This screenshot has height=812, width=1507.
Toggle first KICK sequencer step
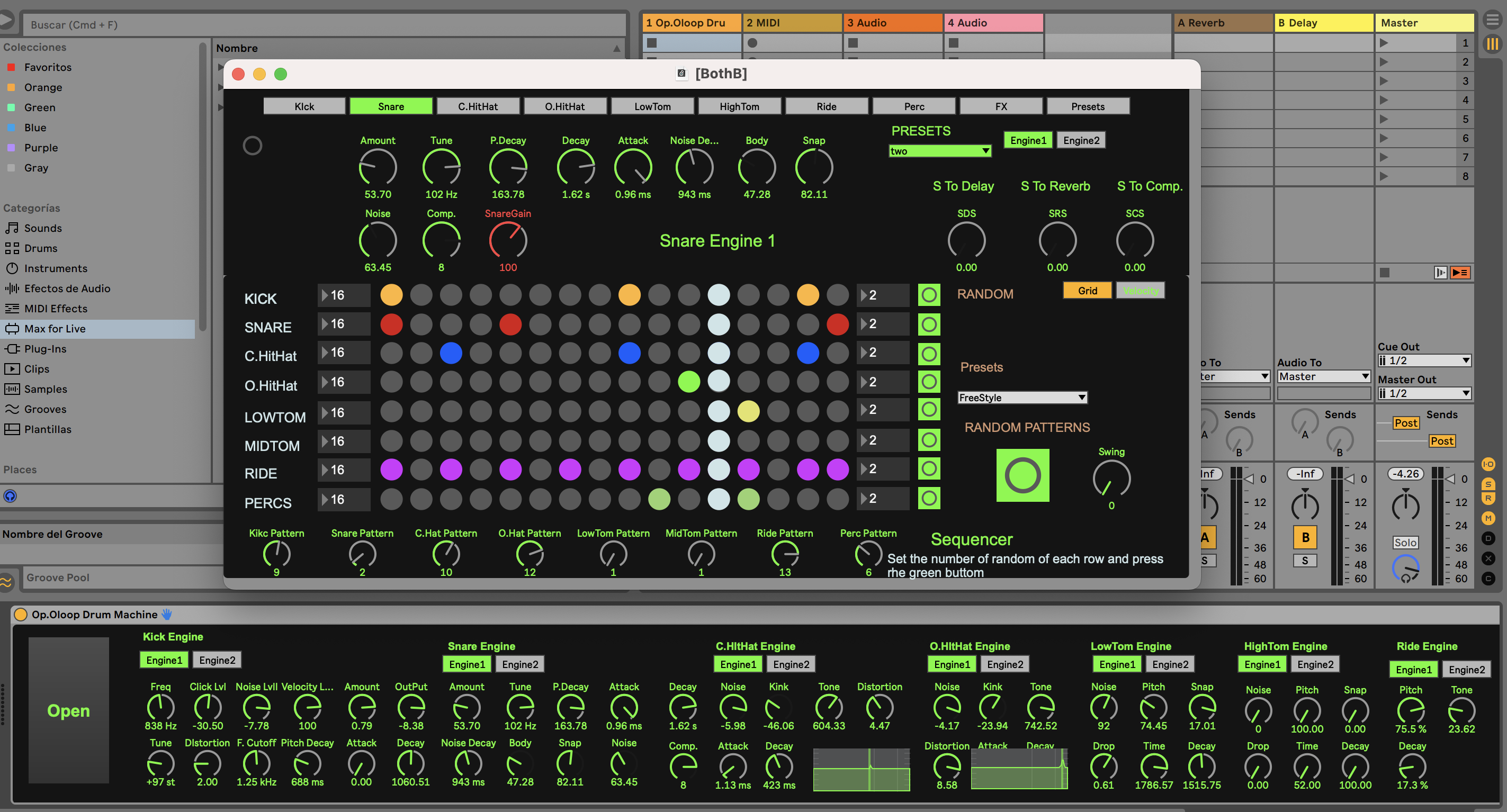(x=391, y=295)
